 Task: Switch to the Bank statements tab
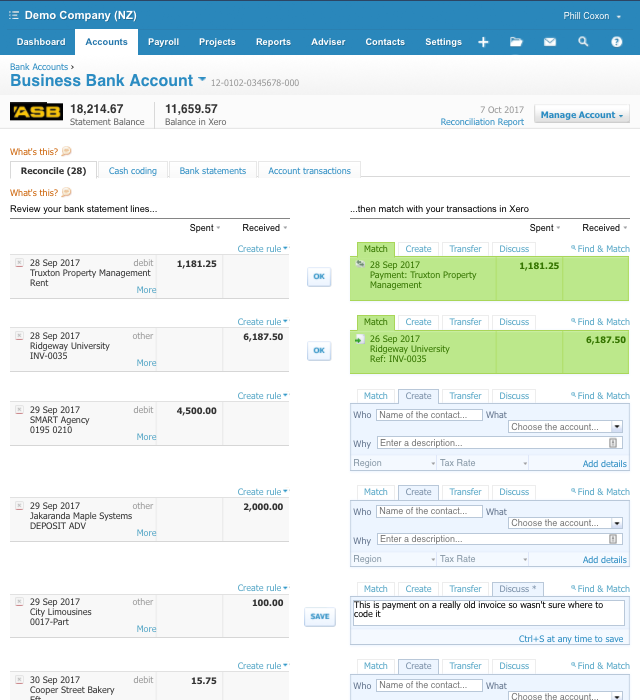212,171
